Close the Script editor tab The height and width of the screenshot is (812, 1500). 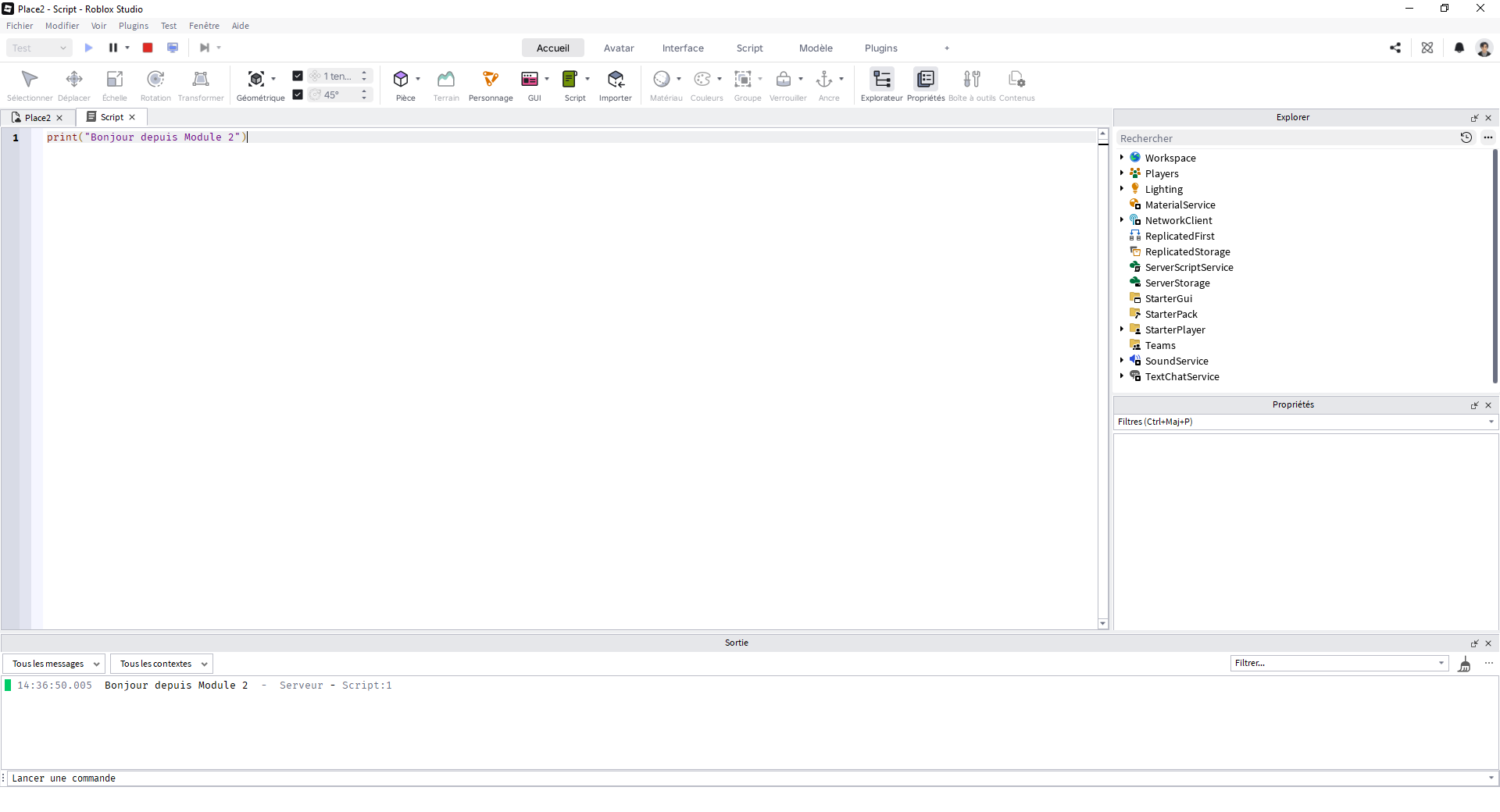coord(132,117)
